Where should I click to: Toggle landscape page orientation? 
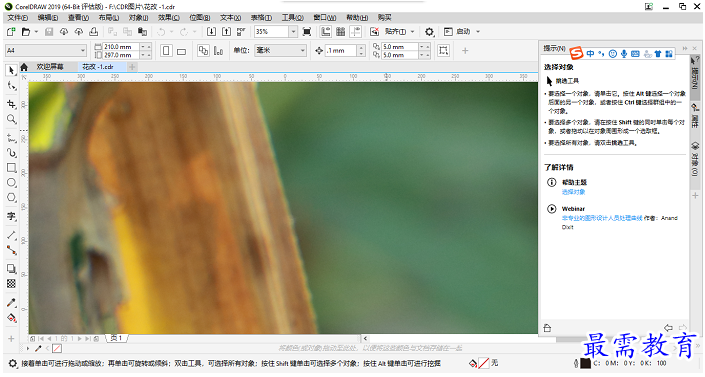coord(181,51)
